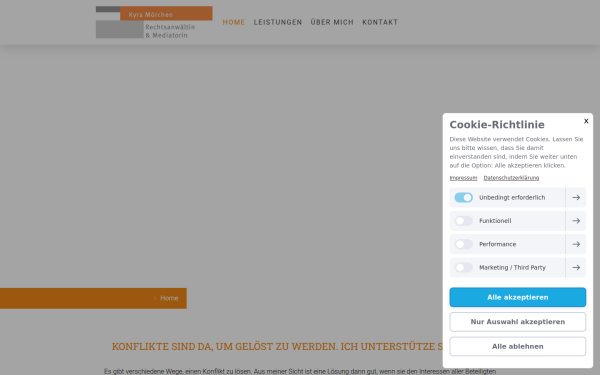Click the Marketing / Third Party label
600x375 pixels.
tap(512, 267)
